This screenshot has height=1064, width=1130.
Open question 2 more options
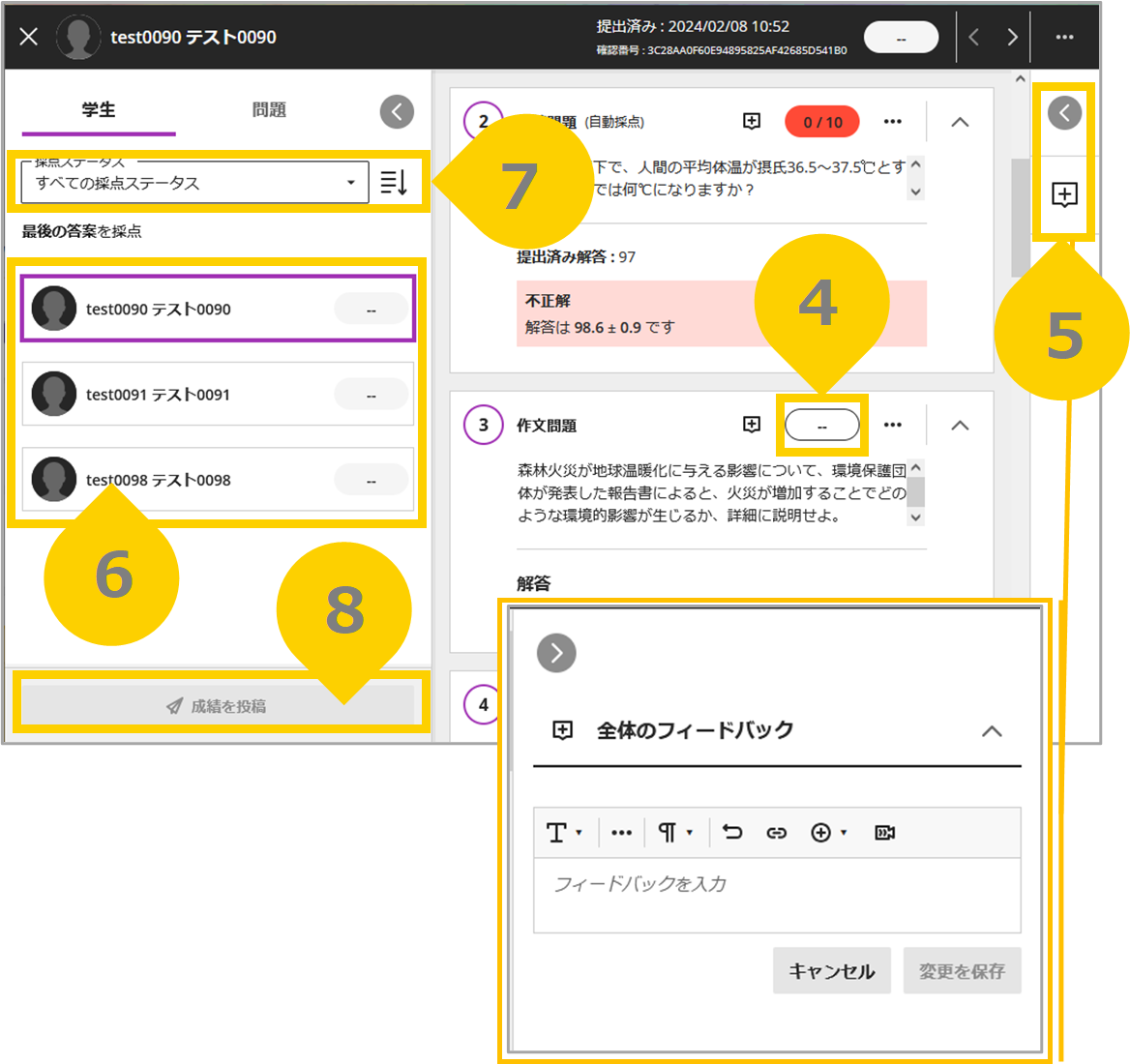(892, 122)
